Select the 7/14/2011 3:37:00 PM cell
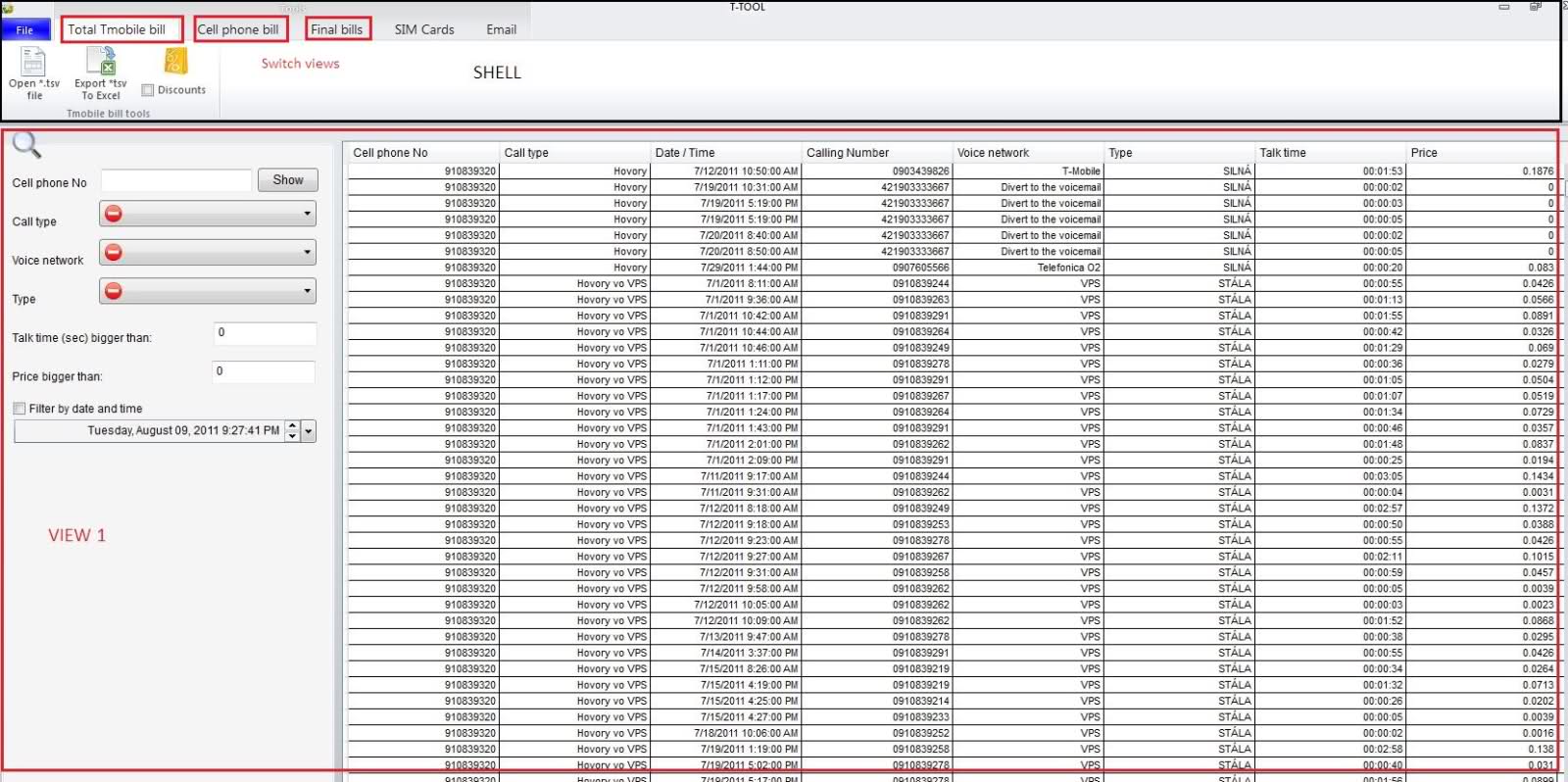1568x782 pixels. tap(726, 654)
